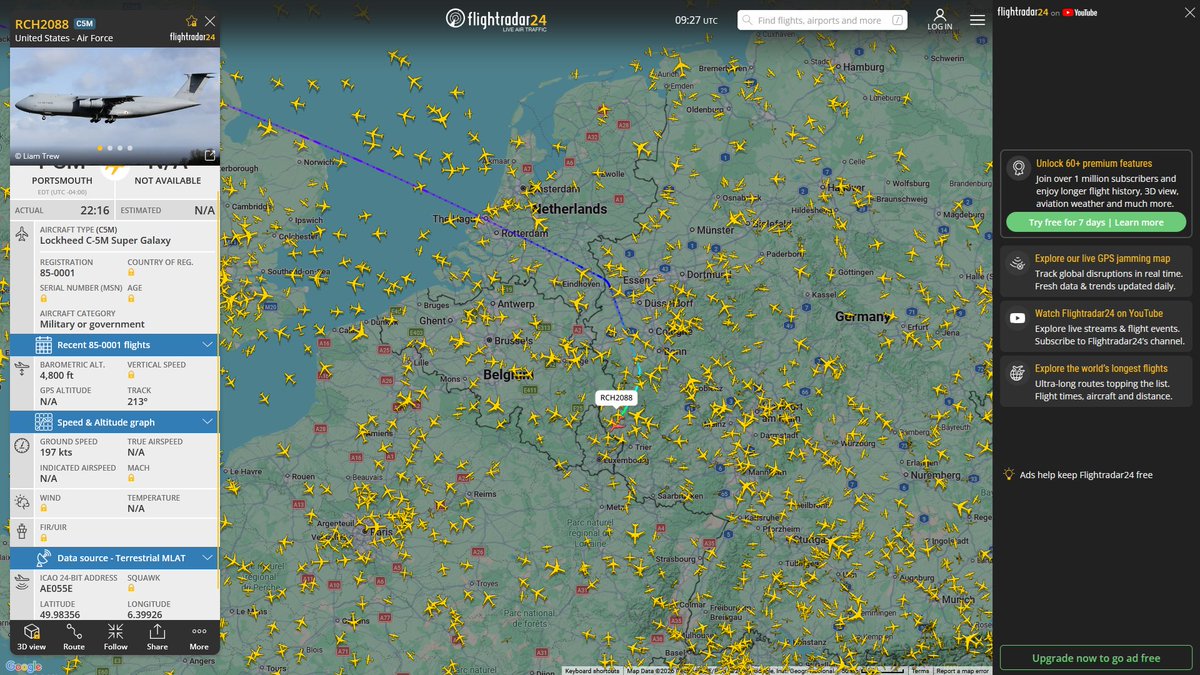Viewport: 1200px width, 675px height.
Task: Click the locked Country of Reg. padlock
Action: coord(131,272)
